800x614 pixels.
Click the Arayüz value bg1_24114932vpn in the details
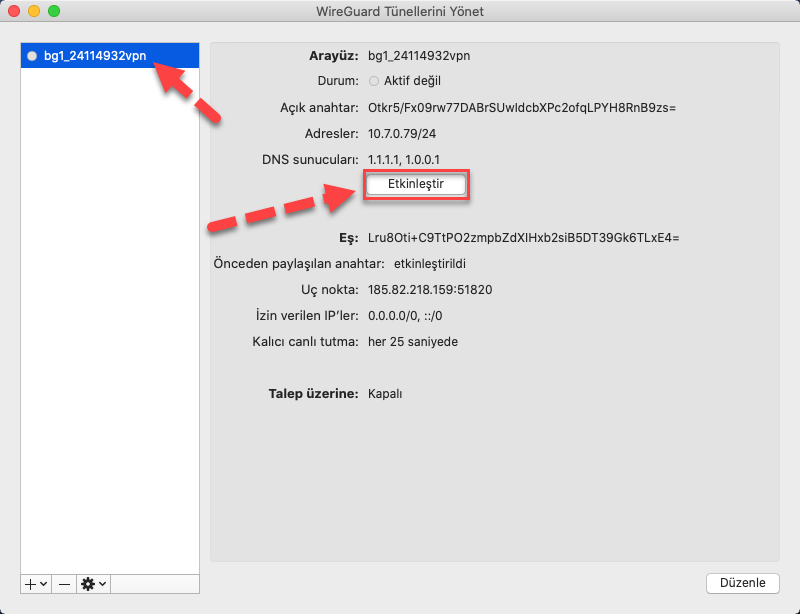[419, 56]
